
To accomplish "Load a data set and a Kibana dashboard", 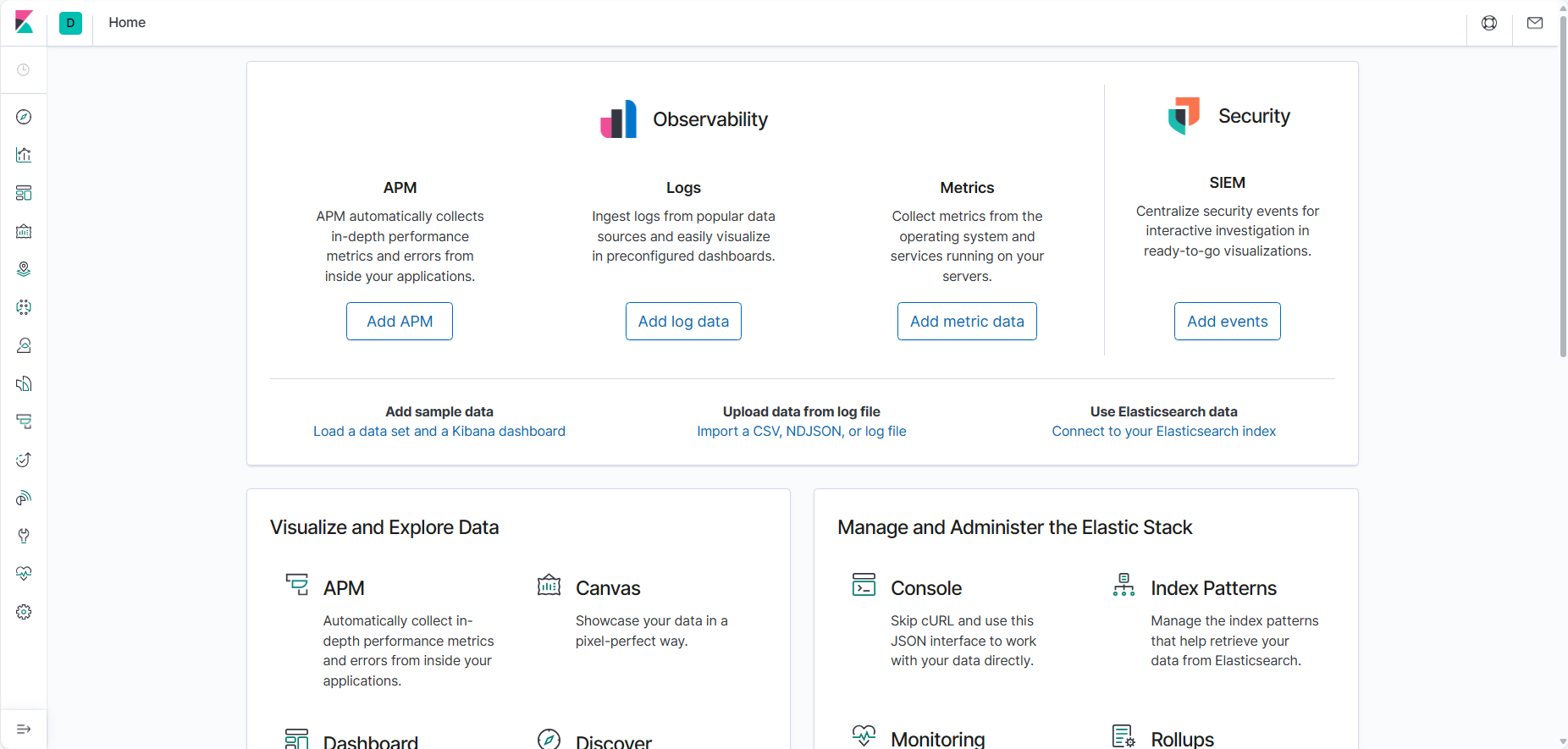I will click(439, 432).
